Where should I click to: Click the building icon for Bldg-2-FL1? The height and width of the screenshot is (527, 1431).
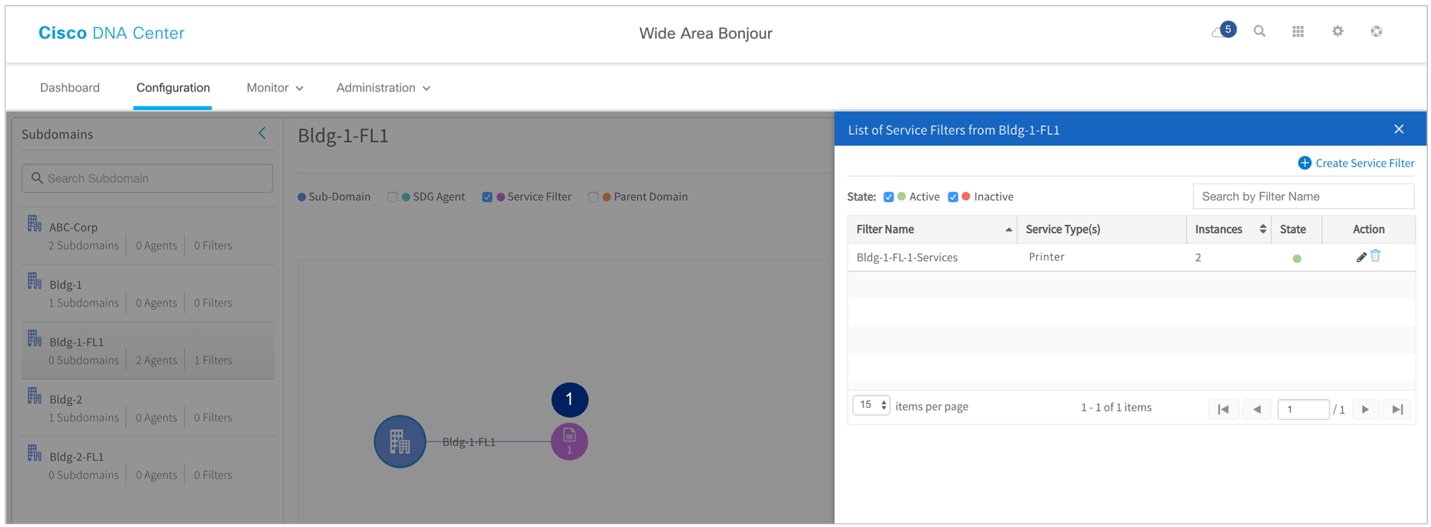pos(35,453)
